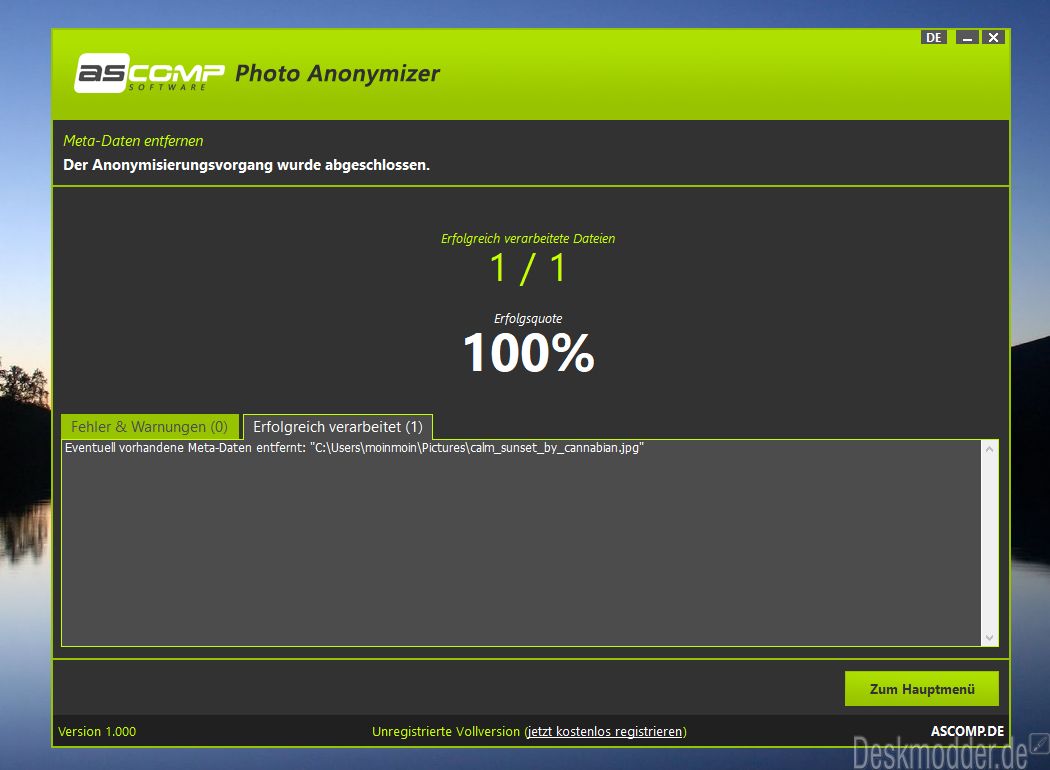Follow the jetzt kostenlos registrieren link
Viewport: 1050px width, 770px height.
(x=604, y=731)
